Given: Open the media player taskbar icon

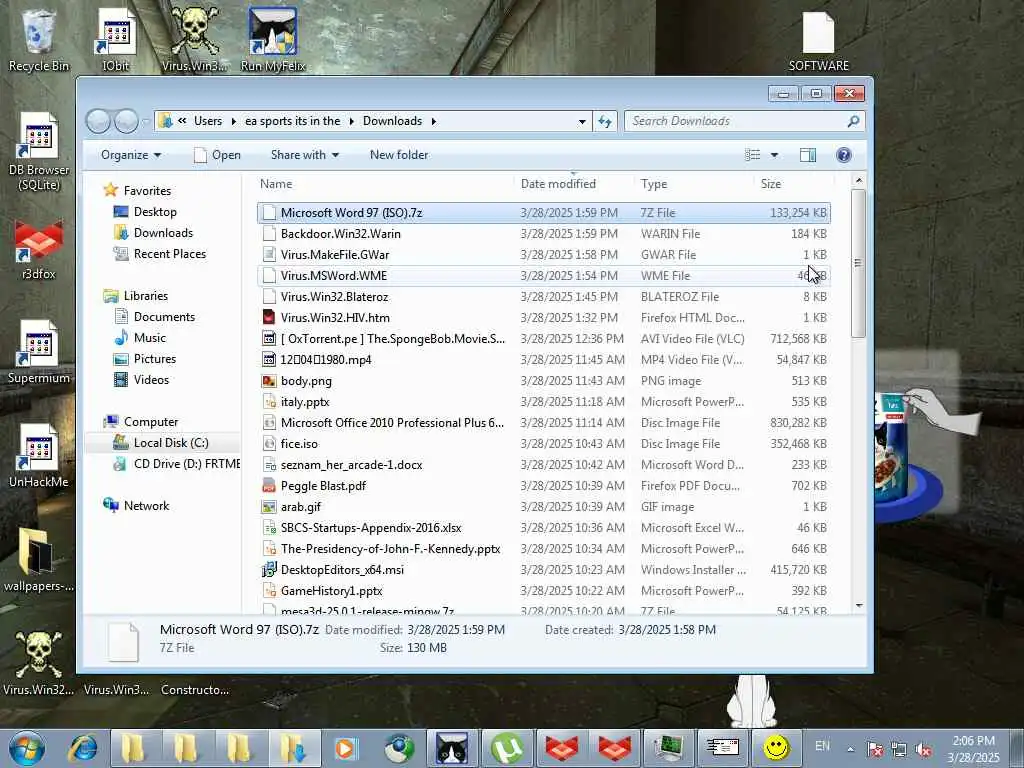Looking at the screenshot, I should click(345, 748).
